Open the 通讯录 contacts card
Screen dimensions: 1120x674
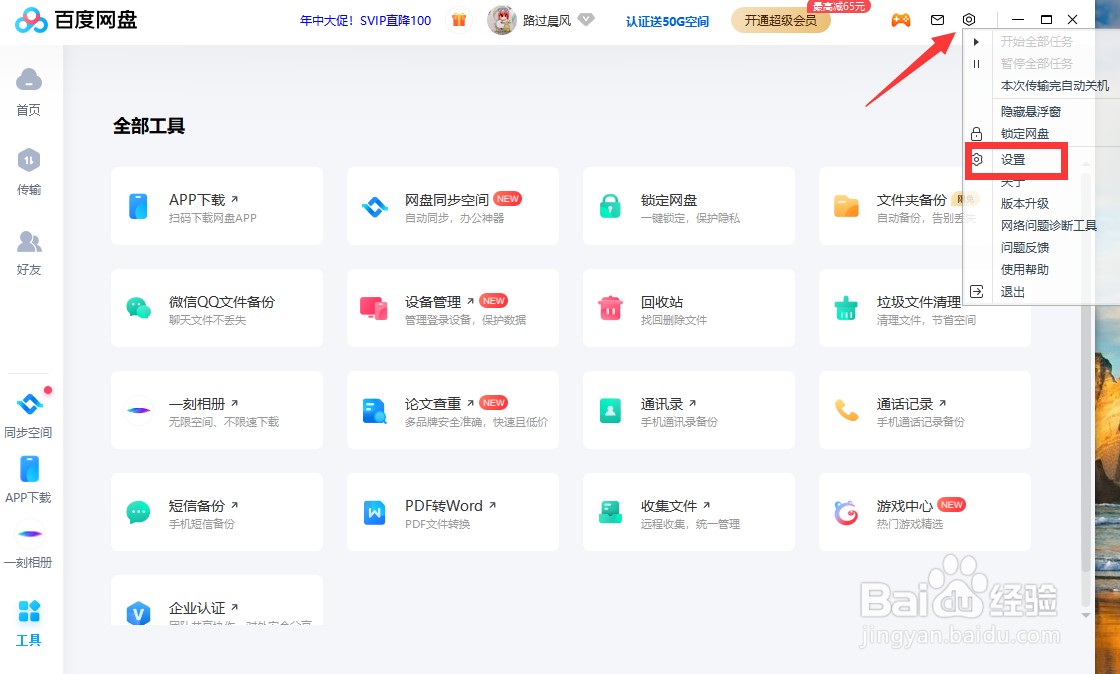[x=689, y=410]
